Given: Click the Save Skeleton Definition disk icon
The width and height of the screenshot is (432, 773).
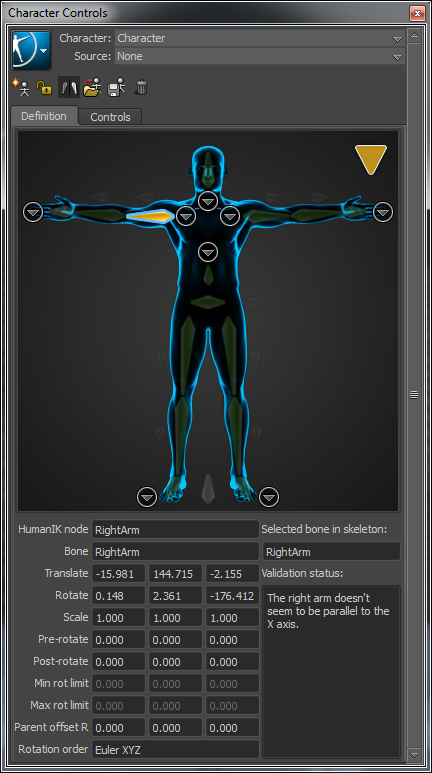Looking at the screenshot, I should click(116, 88).
